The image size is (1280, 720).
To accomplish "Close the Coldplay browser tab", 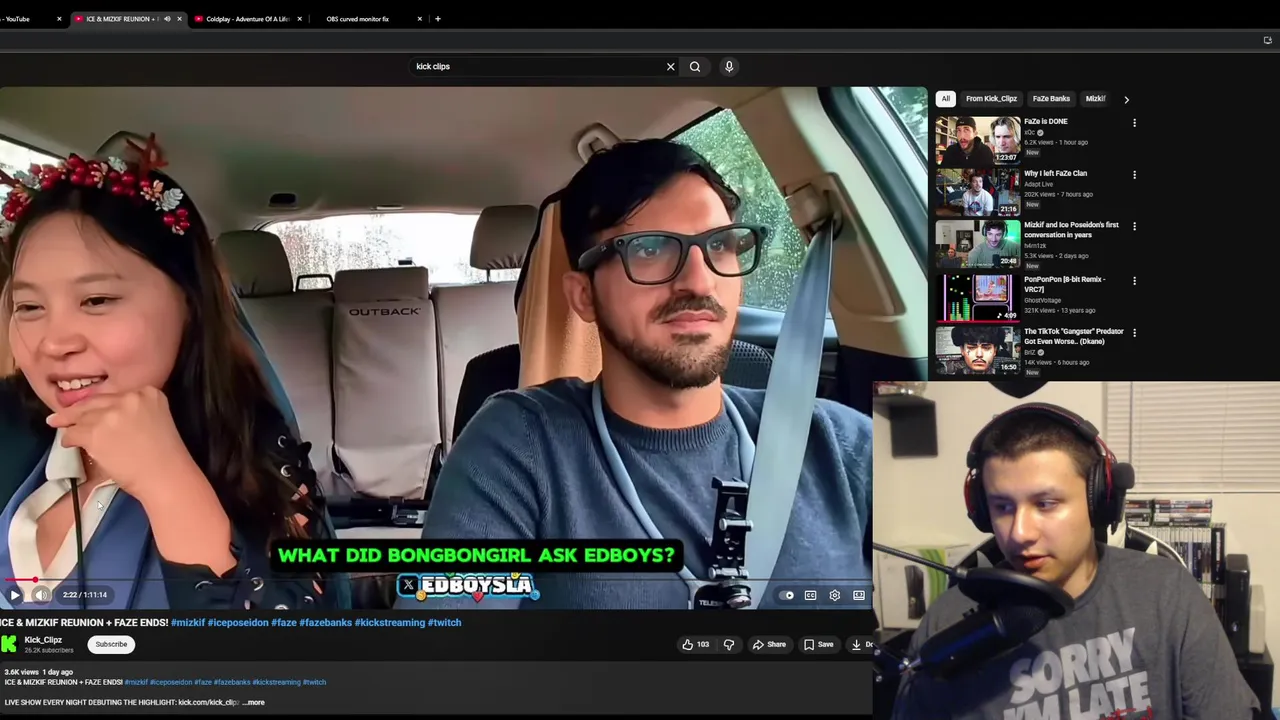I will [x=299, y=19].
